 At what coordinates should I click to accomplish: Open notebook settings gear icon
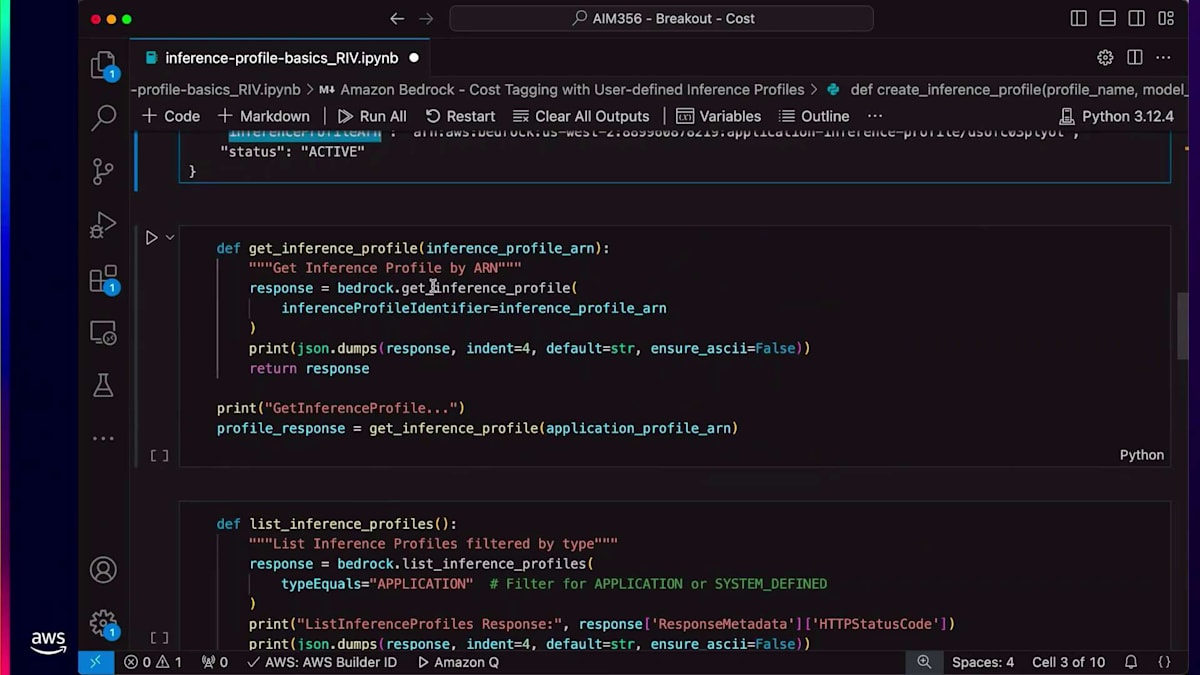tap(1105, 58)
